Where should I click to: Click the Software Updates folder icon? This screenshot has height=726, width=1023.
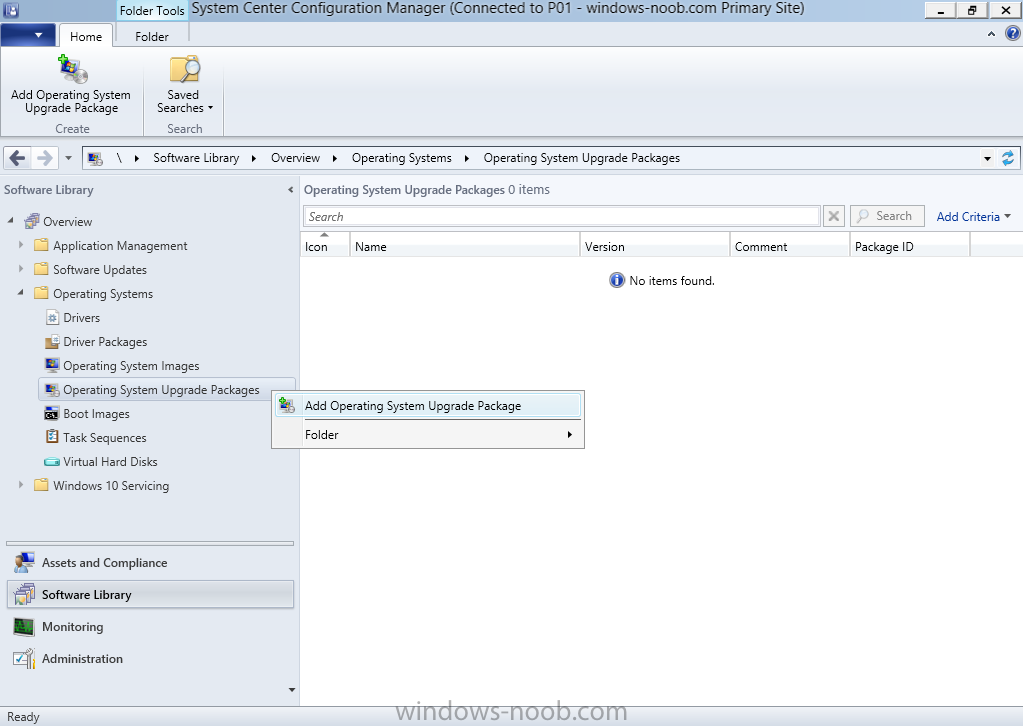(41, 269)
